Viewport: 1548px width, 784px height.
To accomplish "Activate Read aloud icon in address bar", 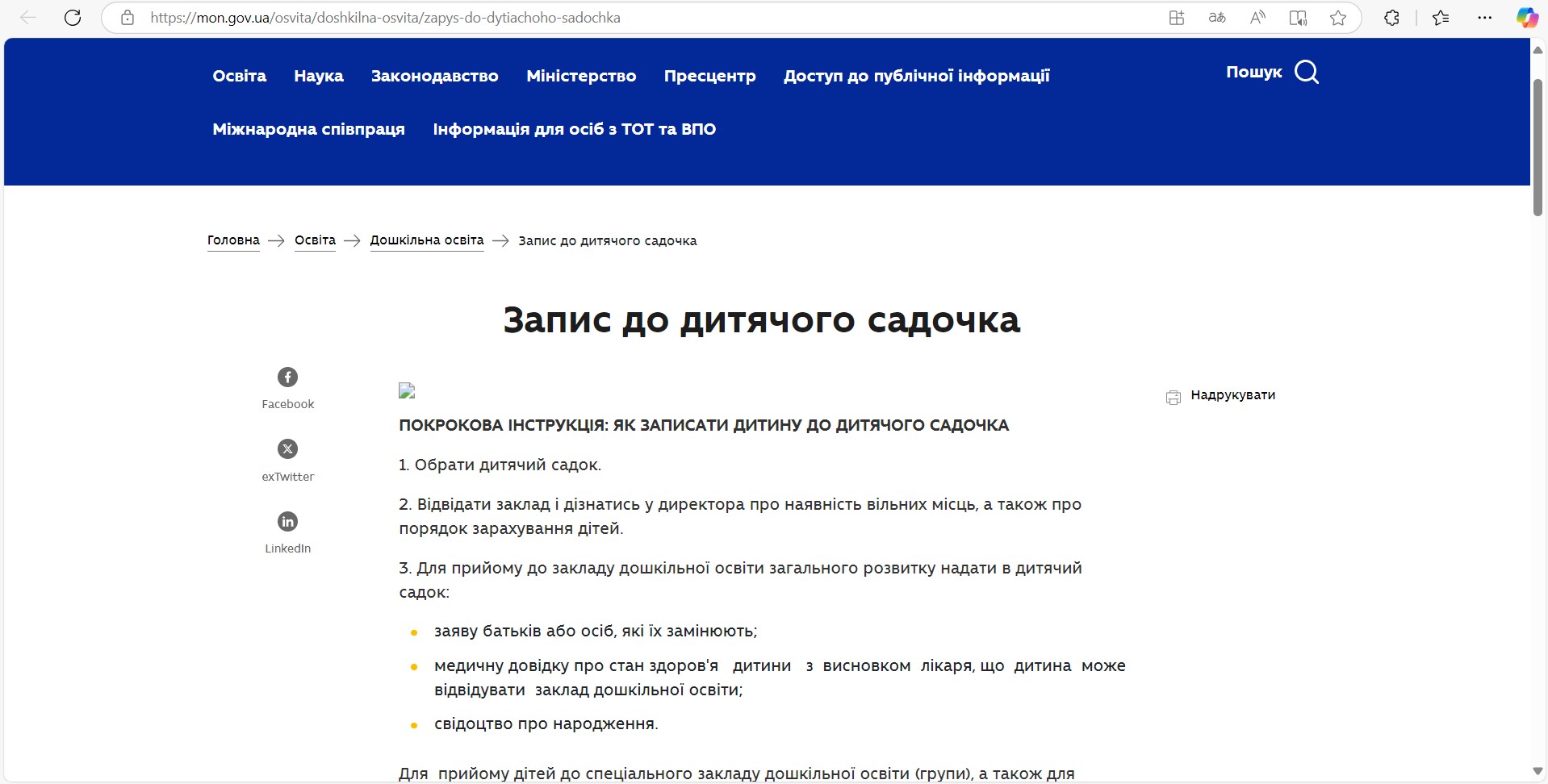I will point(1257,18).
